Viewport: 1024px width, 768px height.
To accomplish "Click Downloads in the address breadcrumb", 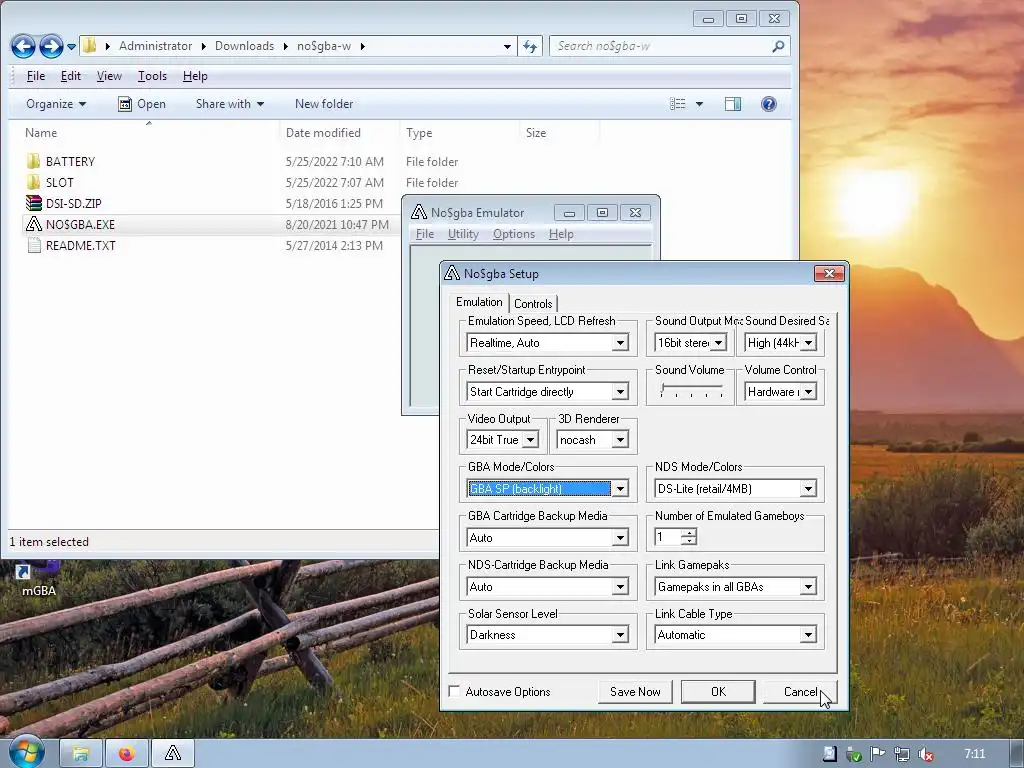I will pyautogui.click(x=244, y=46).
